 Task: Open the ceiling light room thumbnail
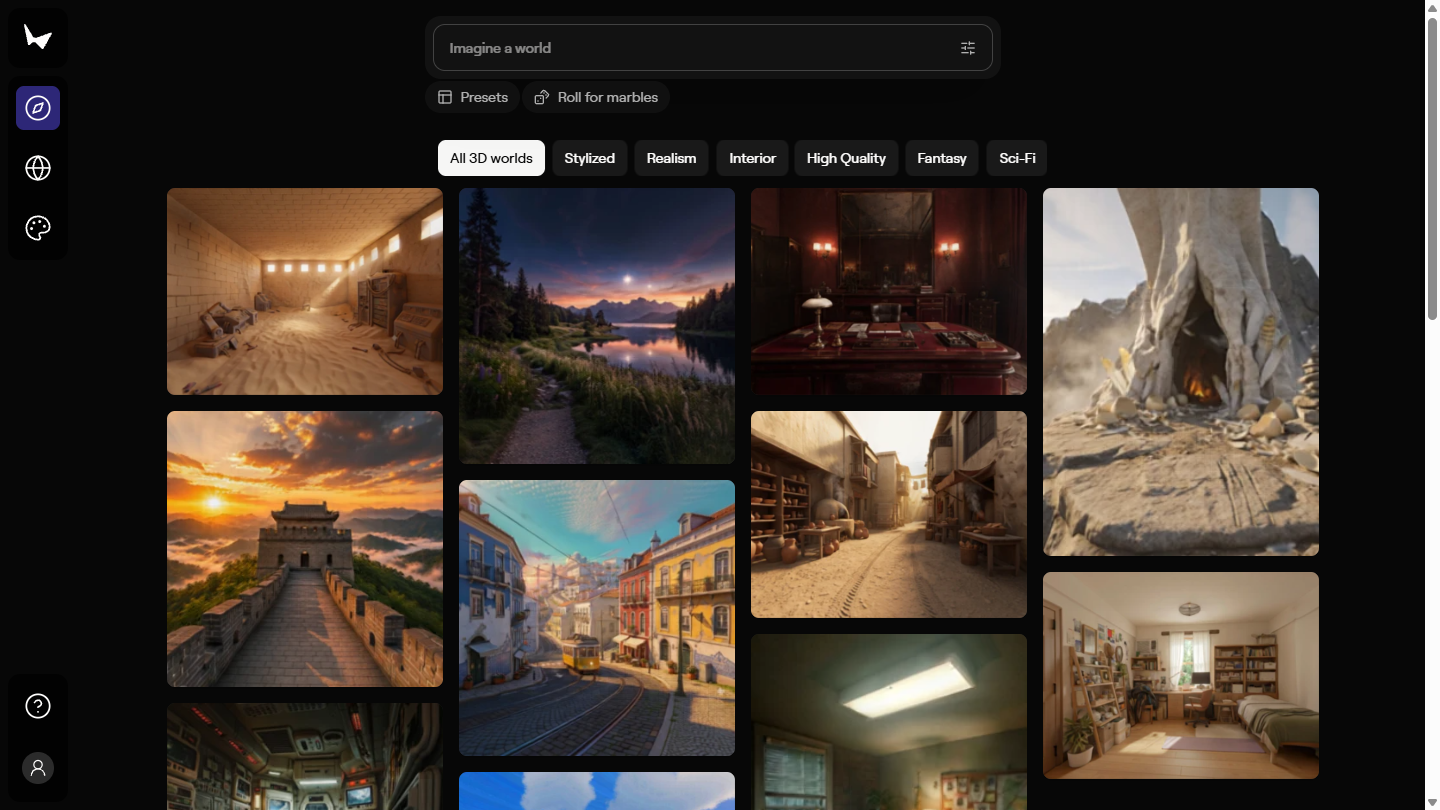pos(889,722)
